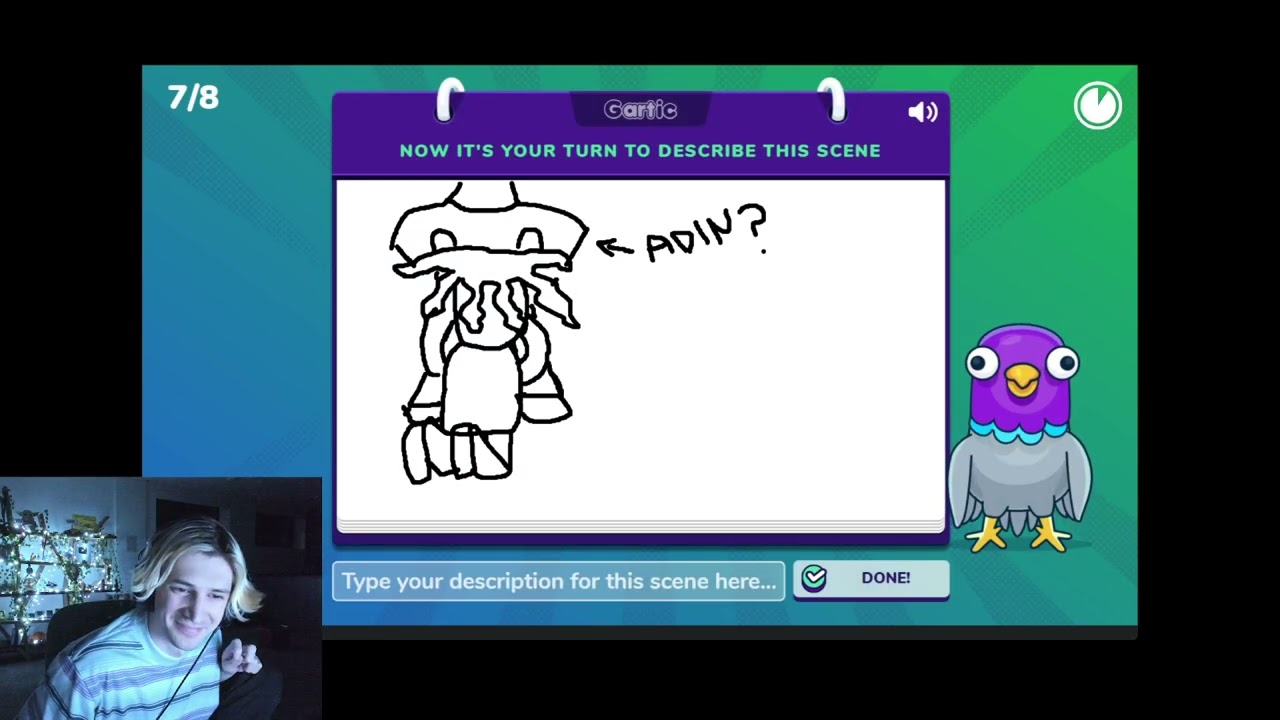Mute the game sound via speaker icon
Image resolution: width=1280 pixels, height=720 pixels.
click(922, 112)
